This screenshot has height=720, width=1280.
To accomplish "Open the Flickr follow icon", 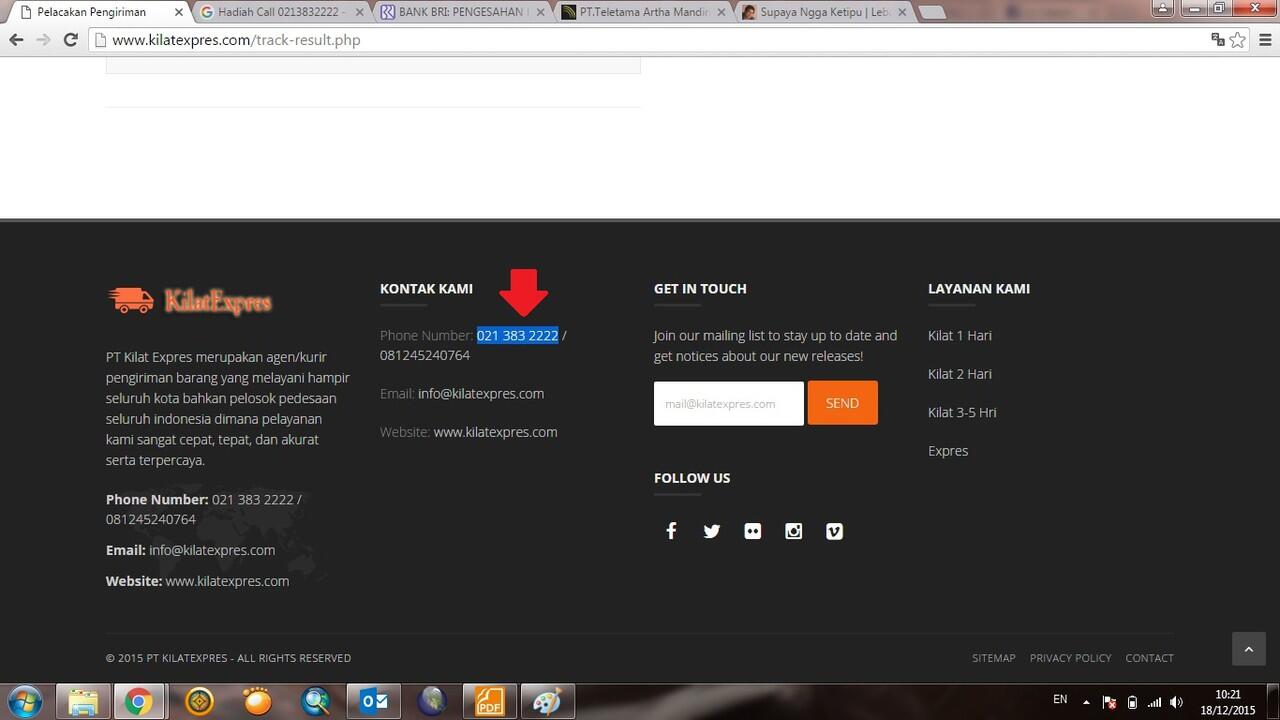I will [x=753, y=531].
